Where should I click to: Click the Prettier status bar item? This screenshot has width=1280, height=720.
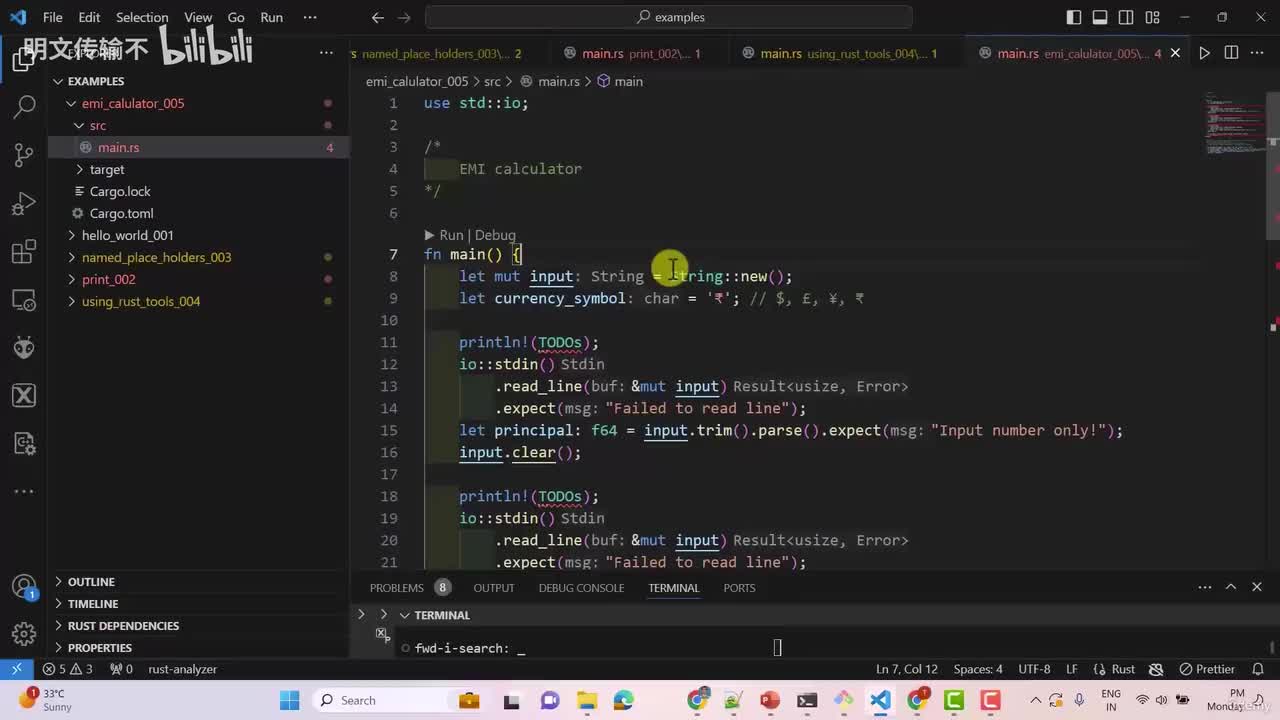(x=1207, y=669)
